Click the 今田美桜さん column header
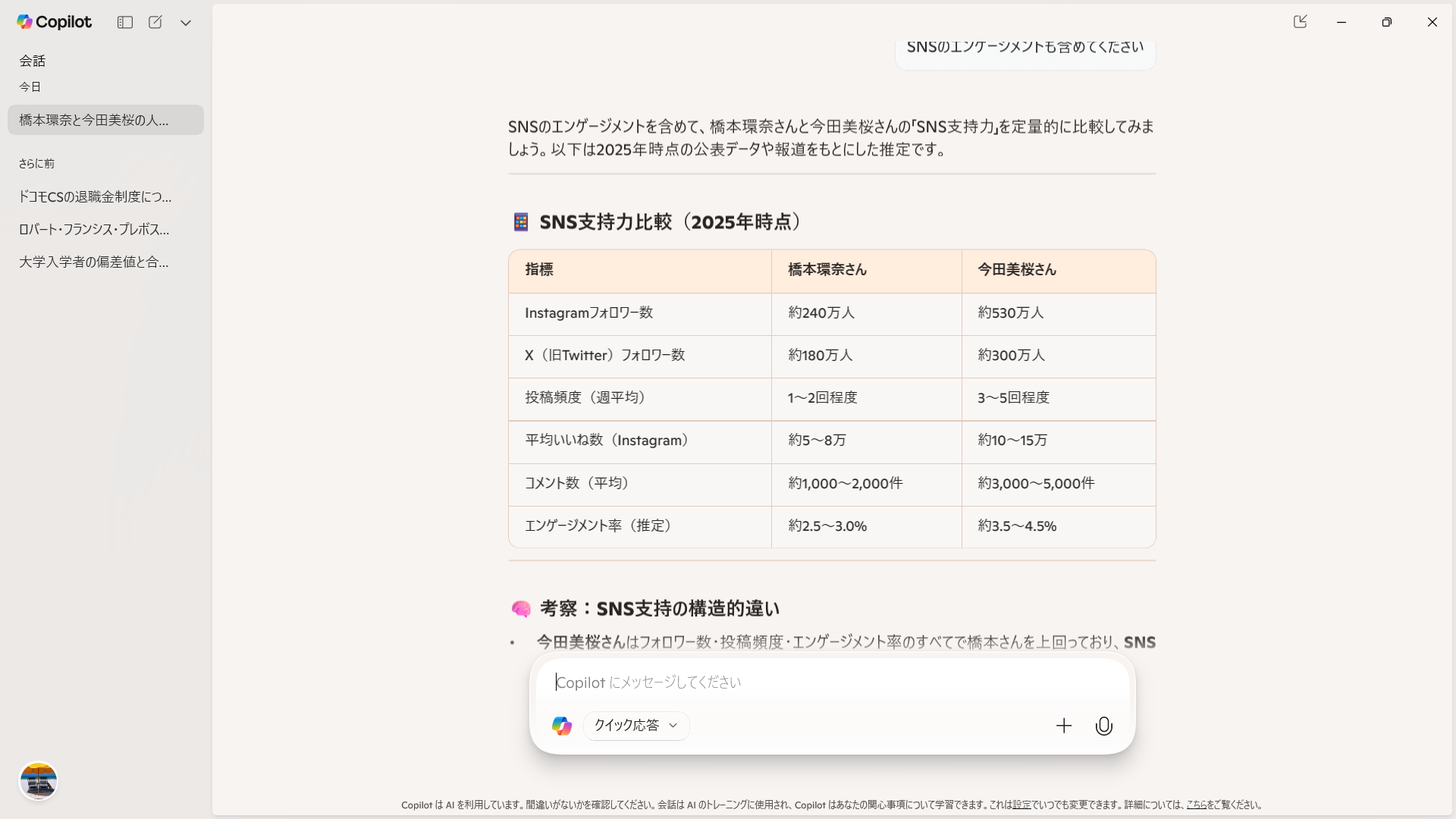 (x=1017, y=269)
